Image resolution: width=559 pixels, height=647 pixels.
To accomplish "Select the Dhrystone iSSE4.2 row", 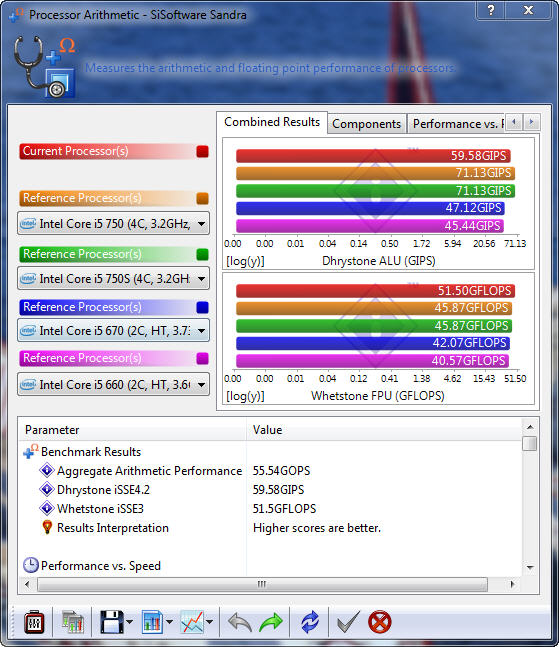I will coord(270,489).
